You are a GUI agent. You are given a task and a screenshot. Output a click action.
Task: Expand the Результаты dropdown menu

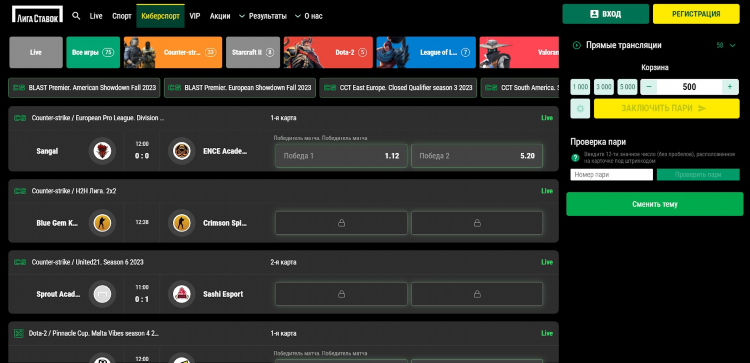pos(263,16)
